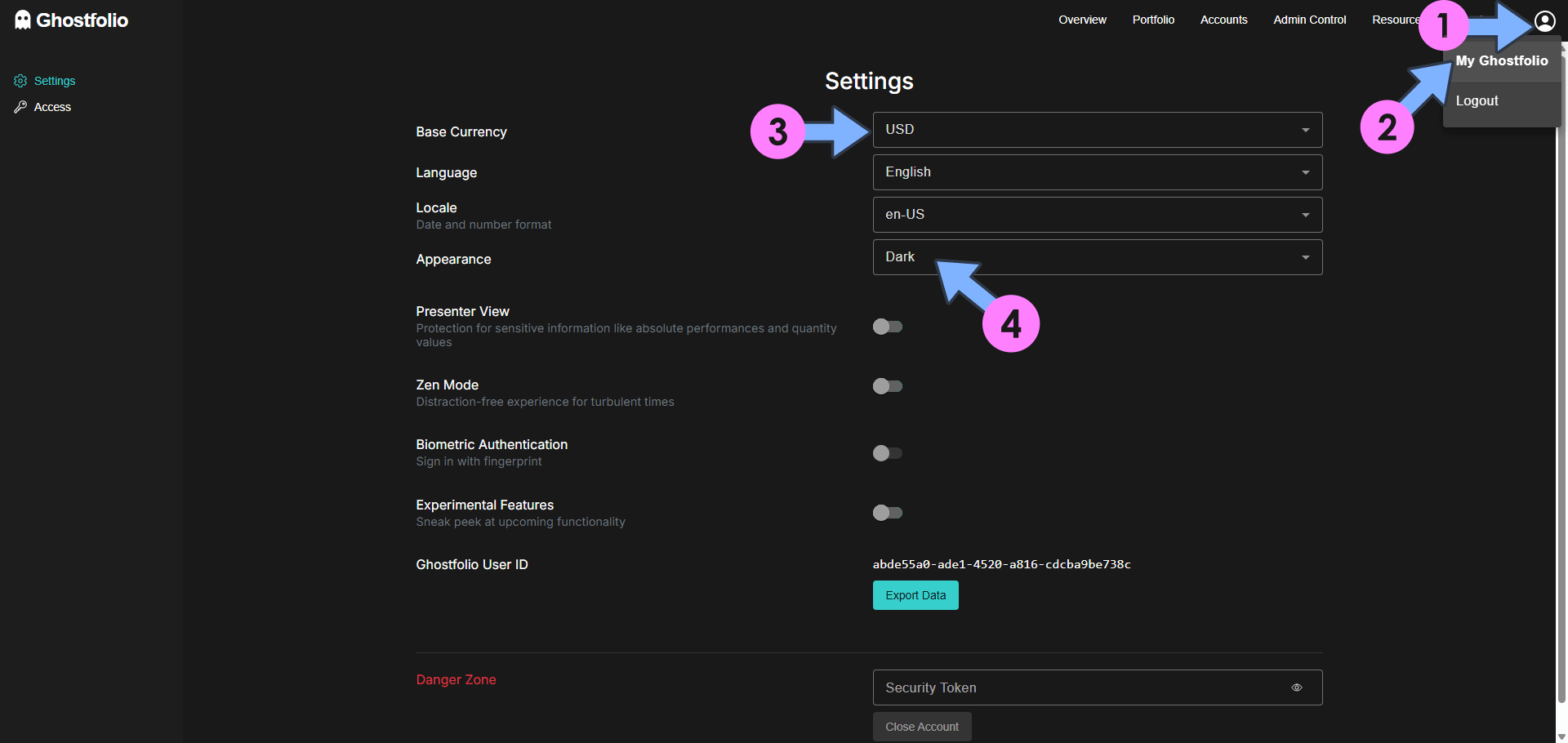
Task: Go to Overview in top navigation
Action: pos(1082,20)
